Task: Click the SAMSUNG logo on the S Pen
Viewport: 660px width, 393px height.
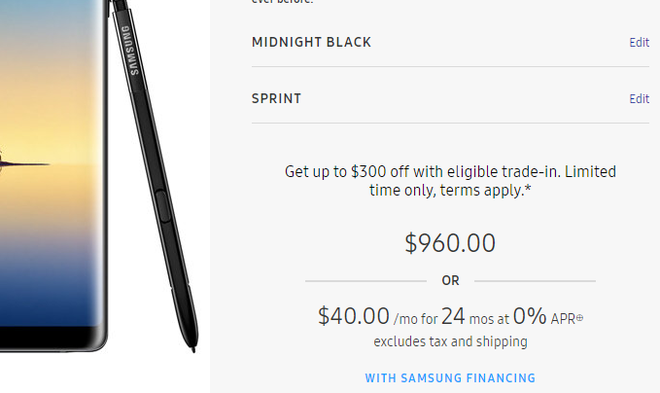Action: pos(130,50)
